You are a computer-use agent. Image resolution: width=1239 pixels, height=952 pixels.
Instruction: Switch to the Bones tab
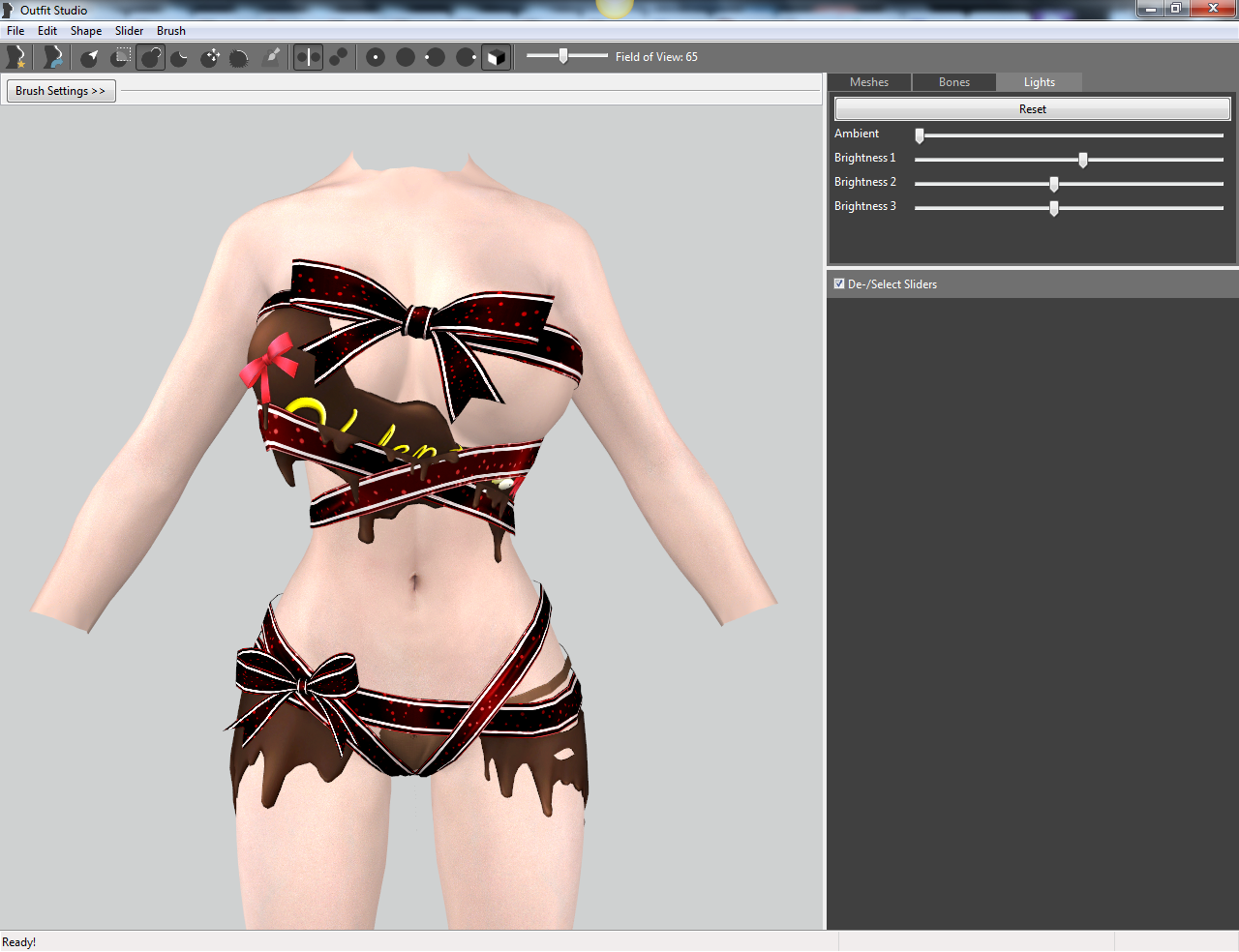(x=953, y=82)
